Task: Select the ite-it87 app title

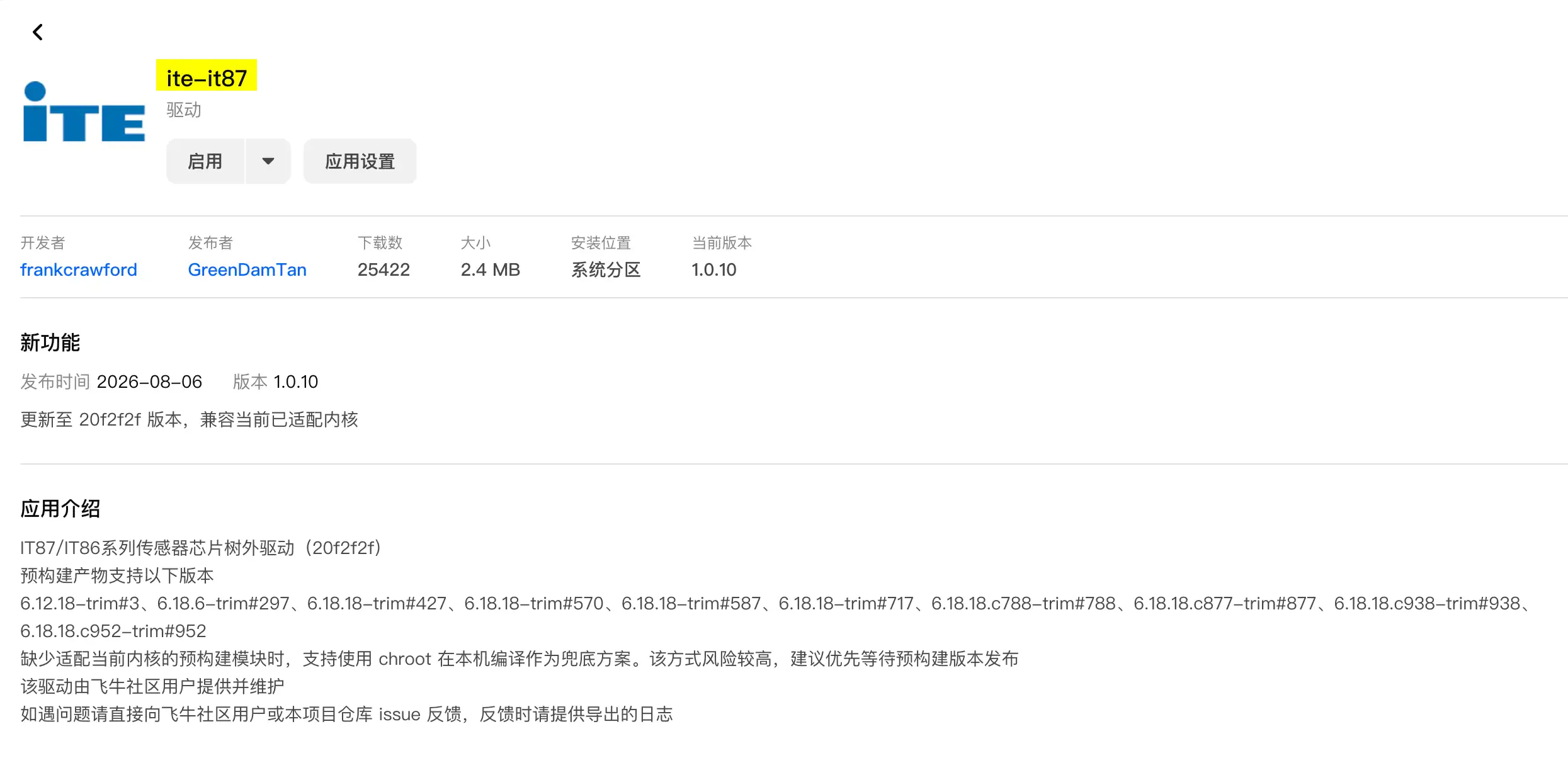Action: pos(207,78)
